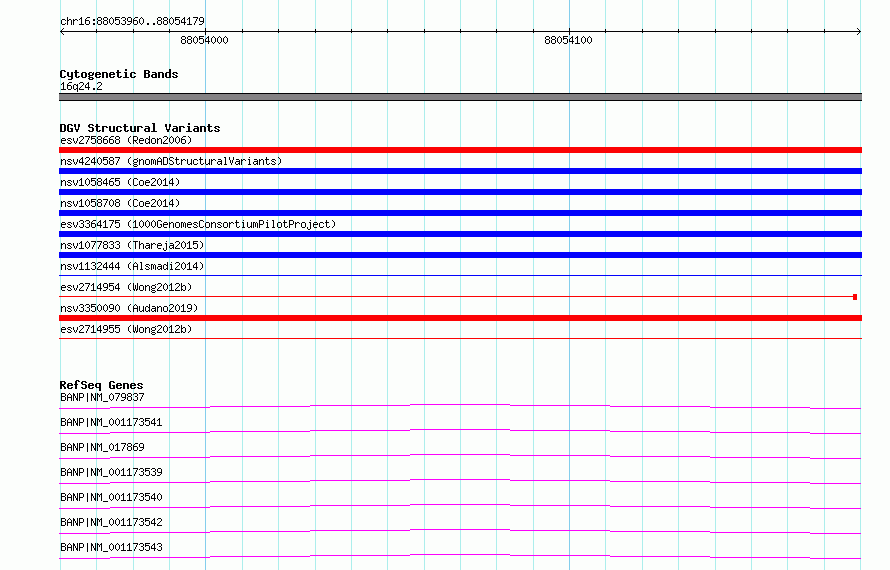The width and height of the screenshot is (890, 570).
Task: Click the 88054100 ruler tick label
Action: [568, 40]
